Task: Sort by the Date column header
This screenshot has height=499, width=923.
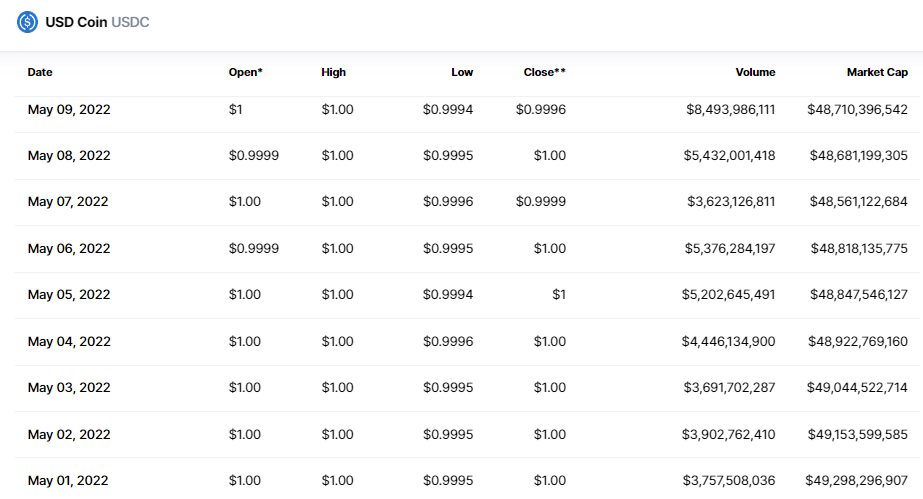Action: click(40, 72)
